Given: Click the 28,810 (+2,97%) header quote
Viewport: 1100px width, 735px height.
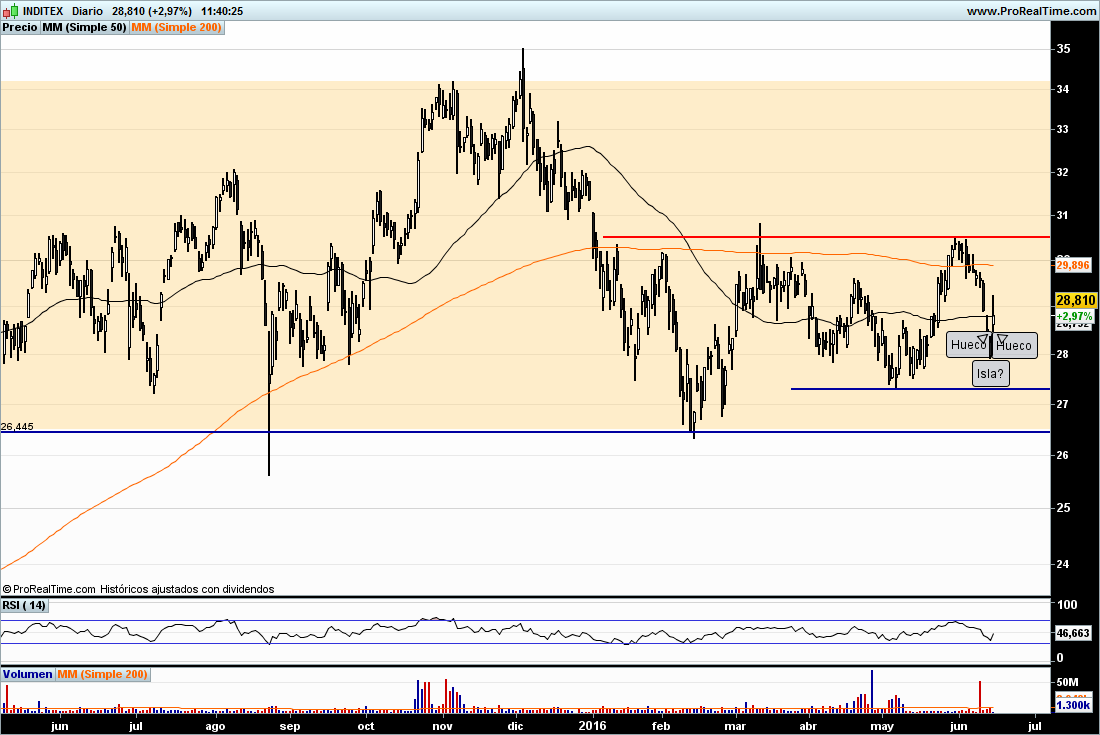Looking at the screenshot, I should click(x=152, y=11).
